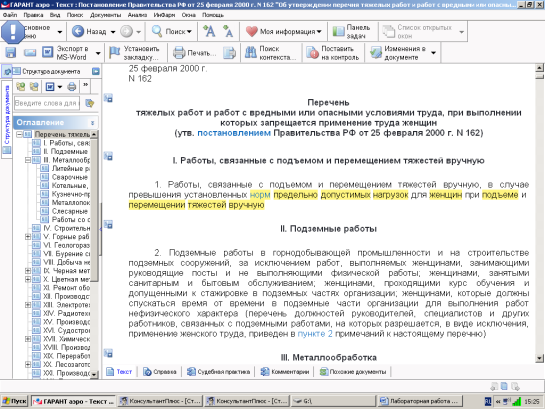Viewport: 545px width, 409px height.
Task: Click the Печать printer button
Action: click(195, 53)
